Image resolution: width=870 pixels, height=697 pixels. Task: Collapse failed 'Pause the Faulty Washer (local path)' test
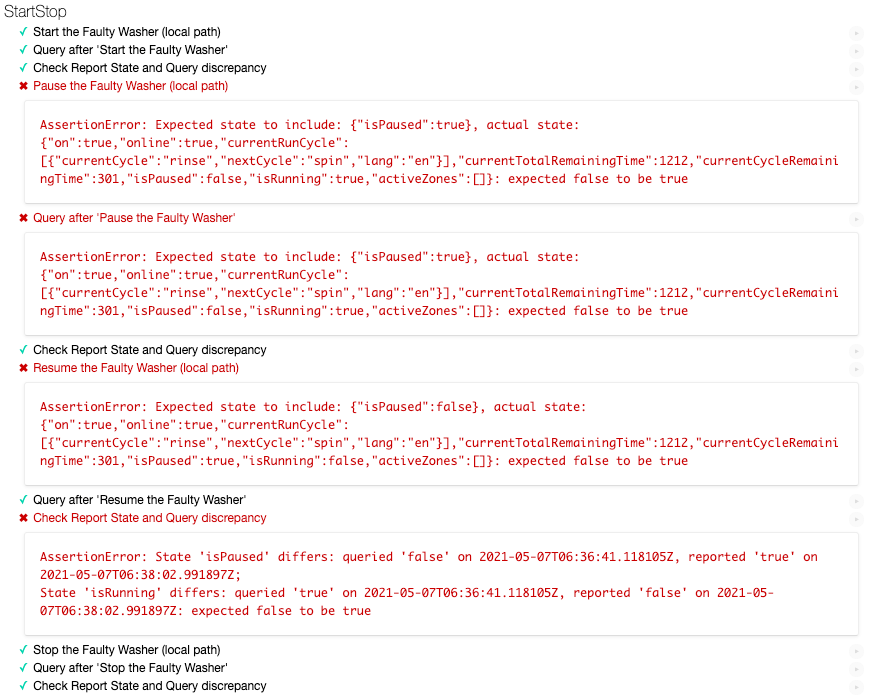click(130, 86)
